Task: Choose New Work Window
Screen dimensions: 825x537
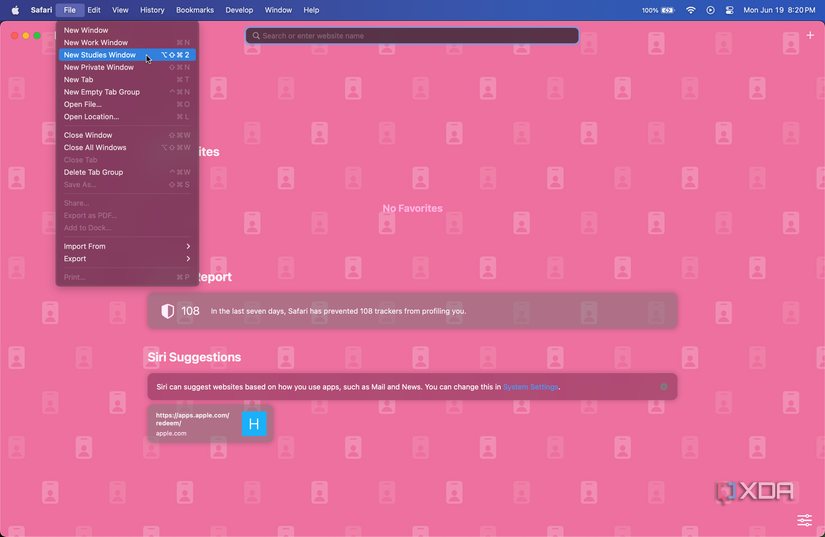Action: click(127, 43)
